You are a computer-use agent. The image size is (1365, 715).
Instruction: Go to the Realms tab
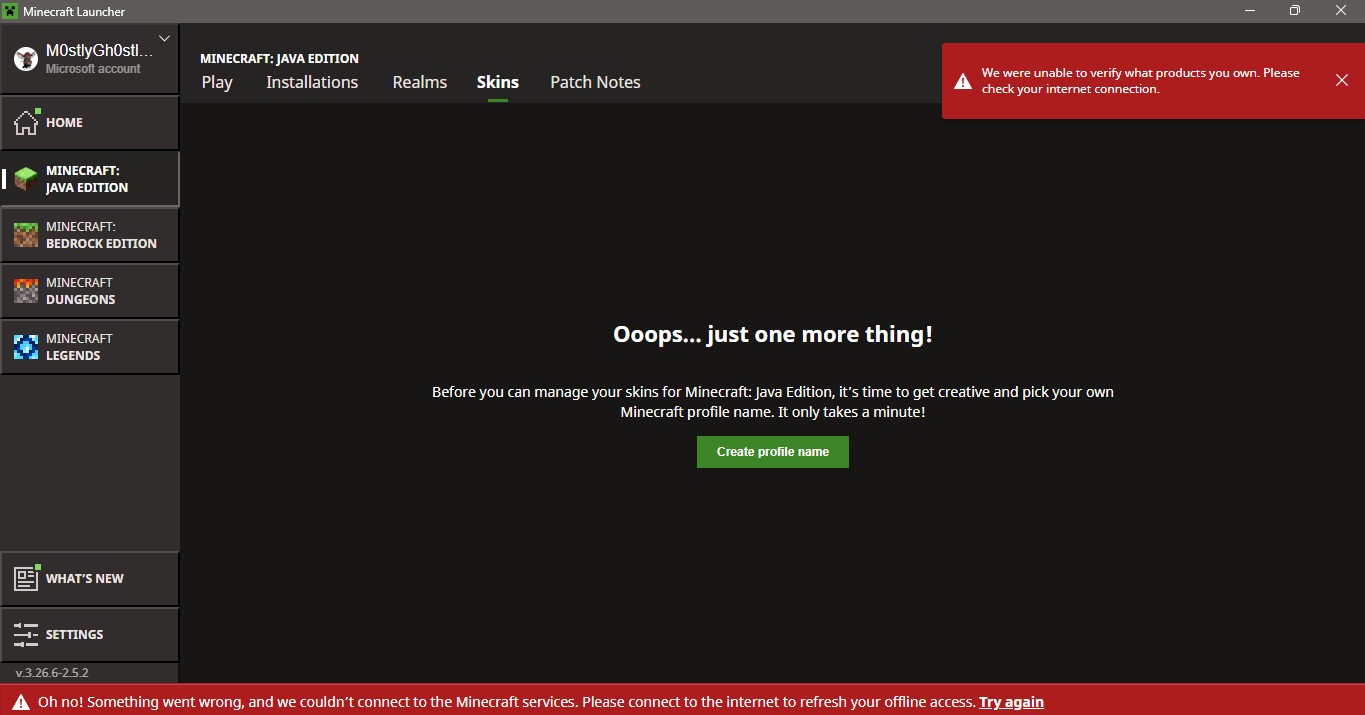(x=419, y=82)
